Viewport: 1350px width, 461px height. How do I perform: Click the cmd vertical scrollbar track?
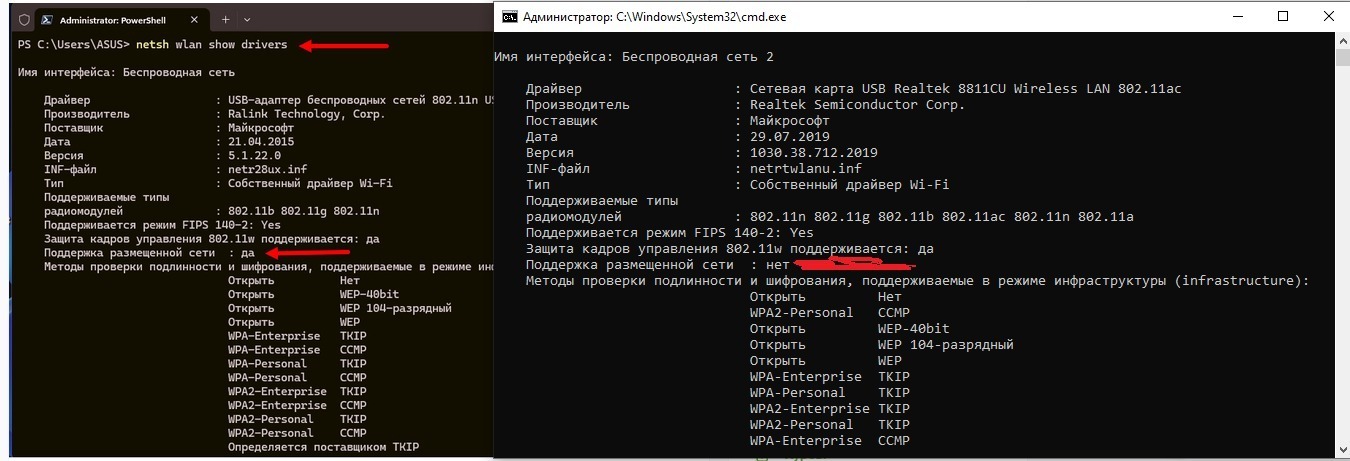click(1342, 250)
